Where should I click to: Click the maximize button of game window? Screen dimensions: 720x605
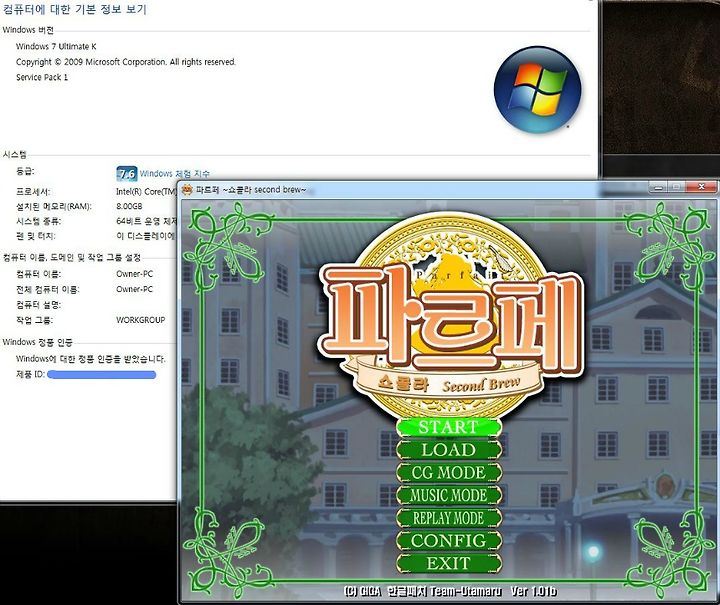pyautogui.click(x=676, y=187)
